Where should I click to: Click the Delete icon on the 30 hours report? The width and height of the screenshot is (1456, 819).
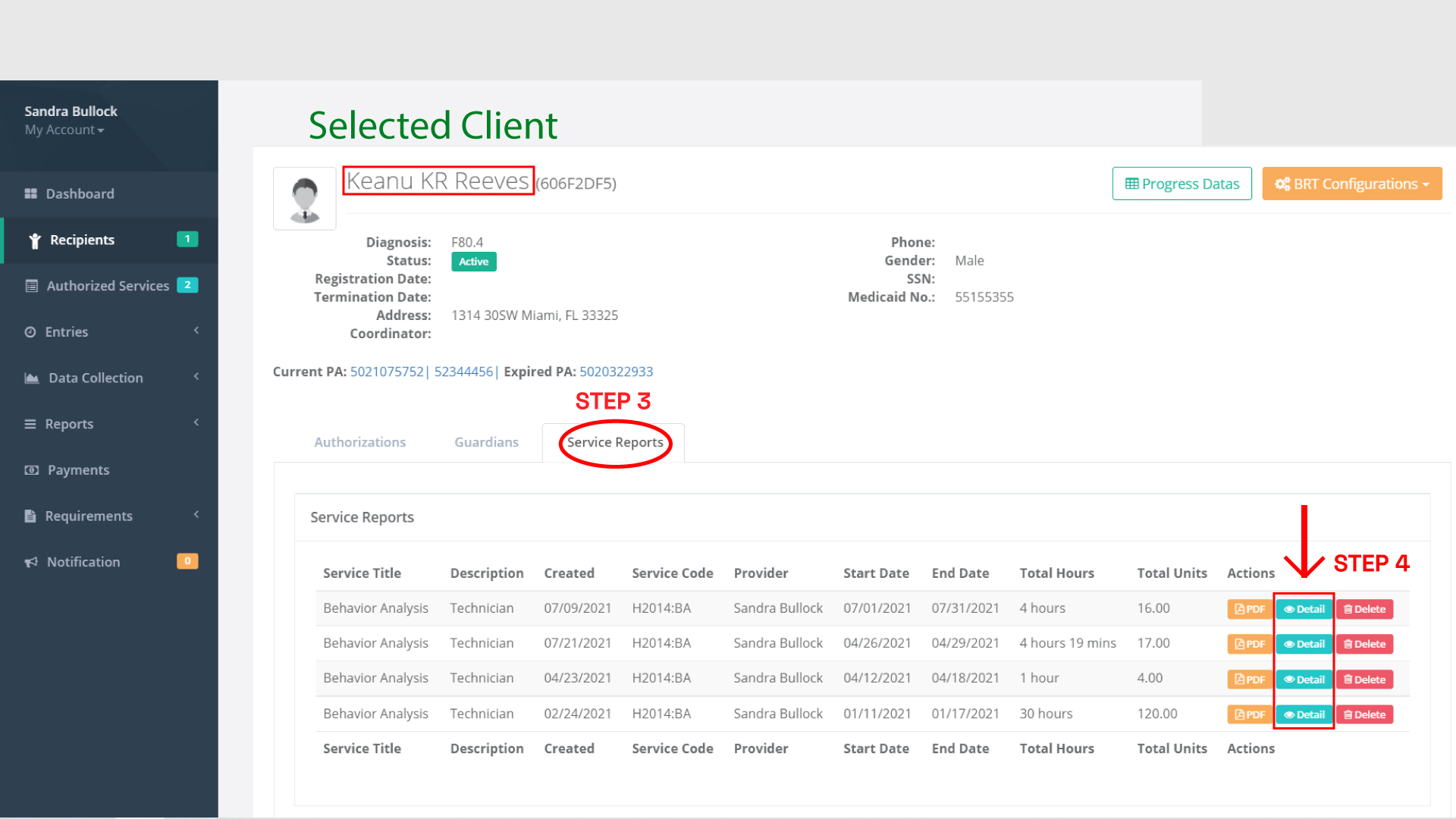(1364, 714)
